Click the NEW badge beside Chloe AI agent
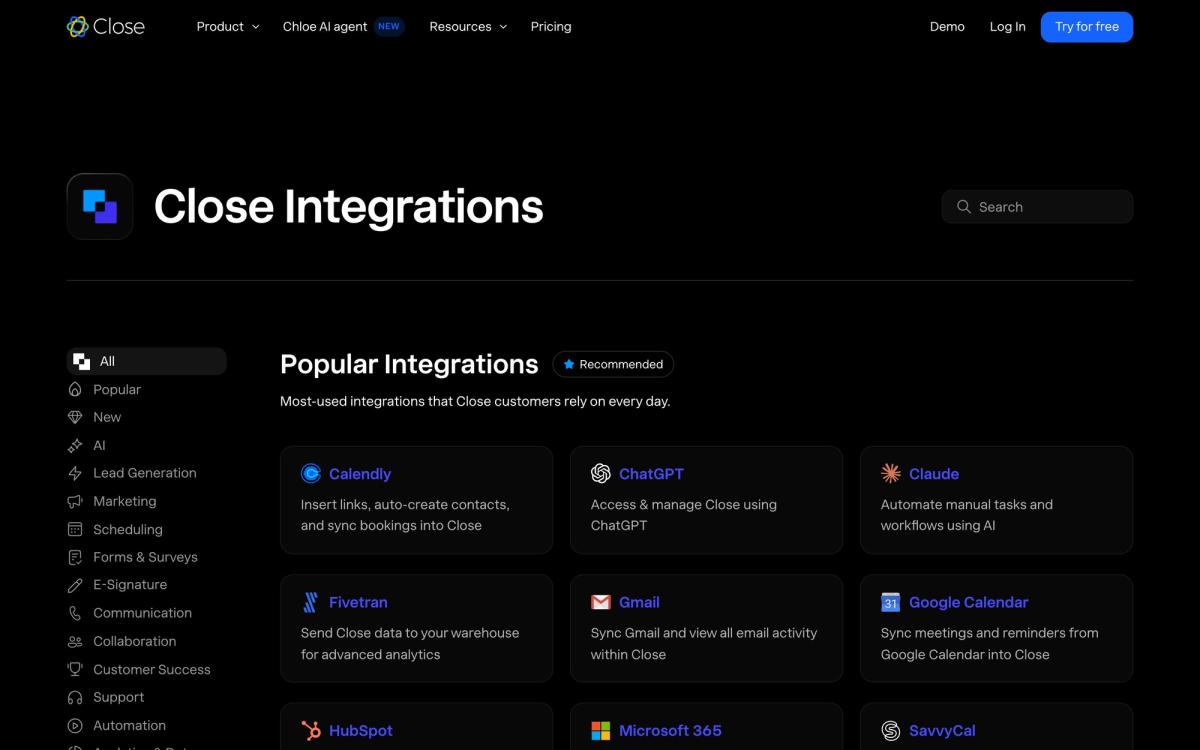The image size is (1200, 750). coord(389,27)
